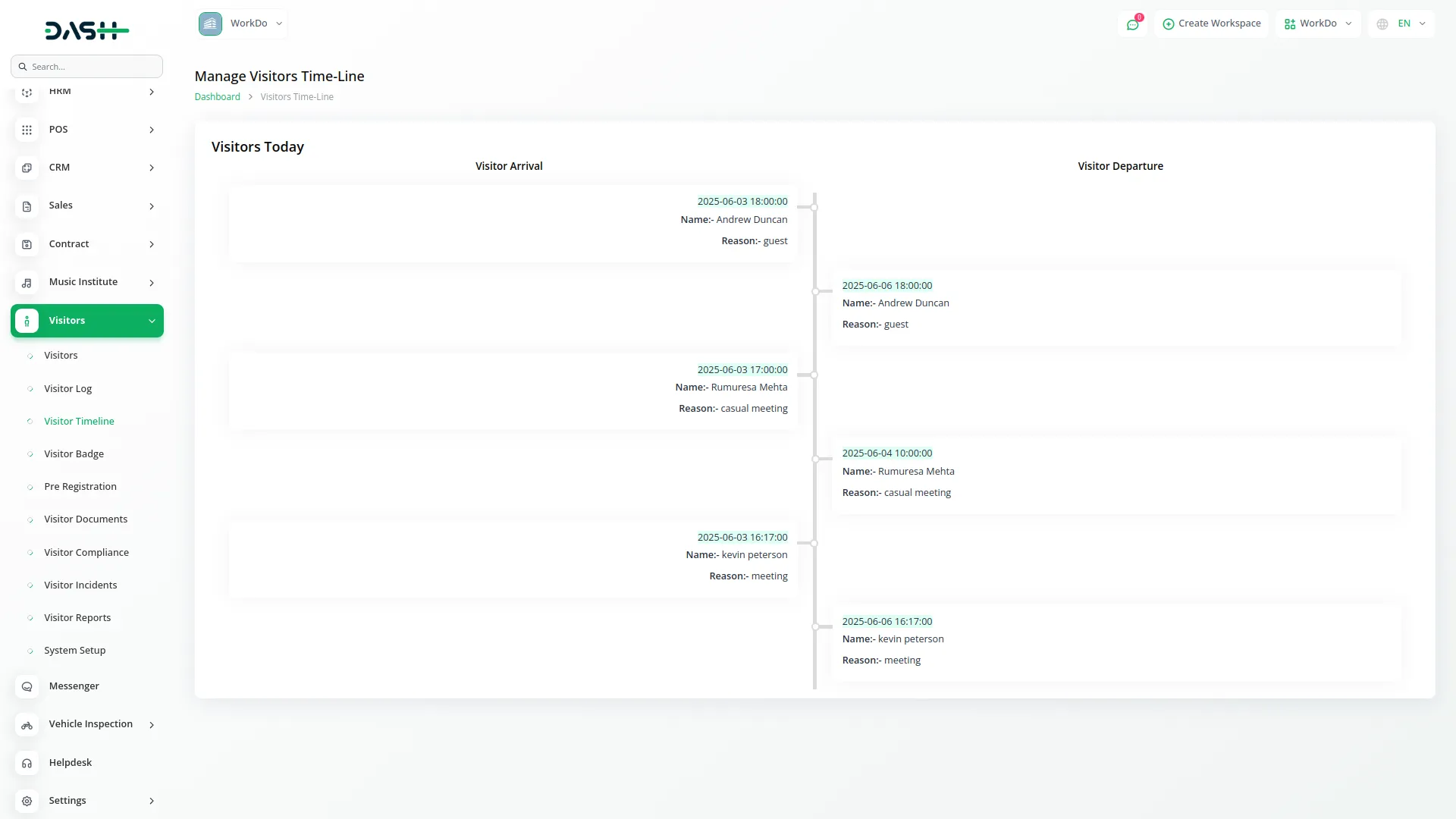This screenshot has height=819, width=1456.
Task: Click the sidebar Search field
Action: (91, 67)
